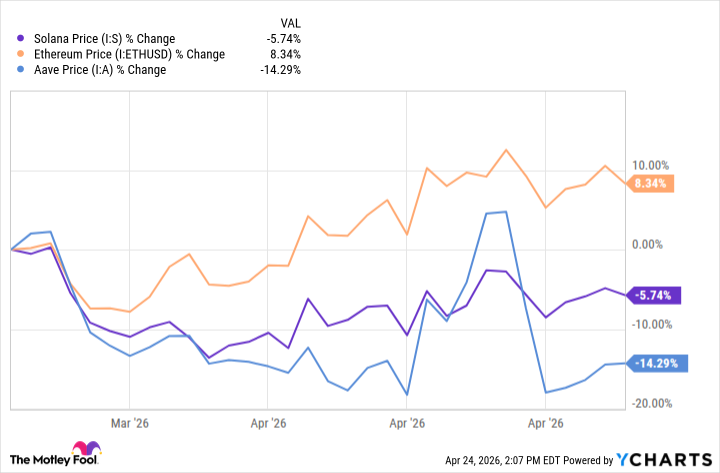Click the 0.00% y-axis label
This screenshot has width=720, height=473.
(x=651, y=245)
